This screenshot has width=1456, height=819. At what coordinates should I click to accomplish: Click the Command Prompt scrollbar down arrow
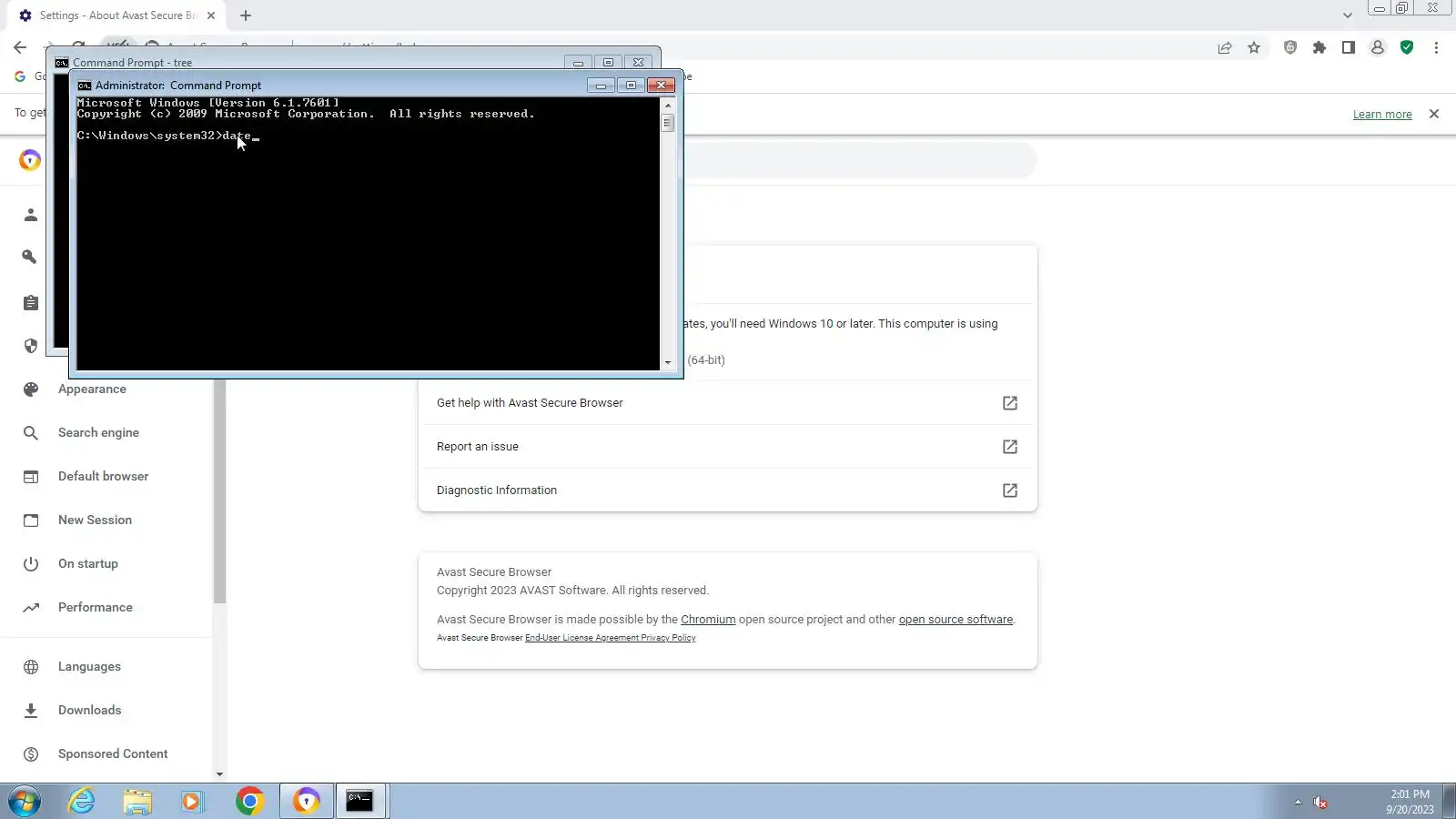[x=668, y=363]
